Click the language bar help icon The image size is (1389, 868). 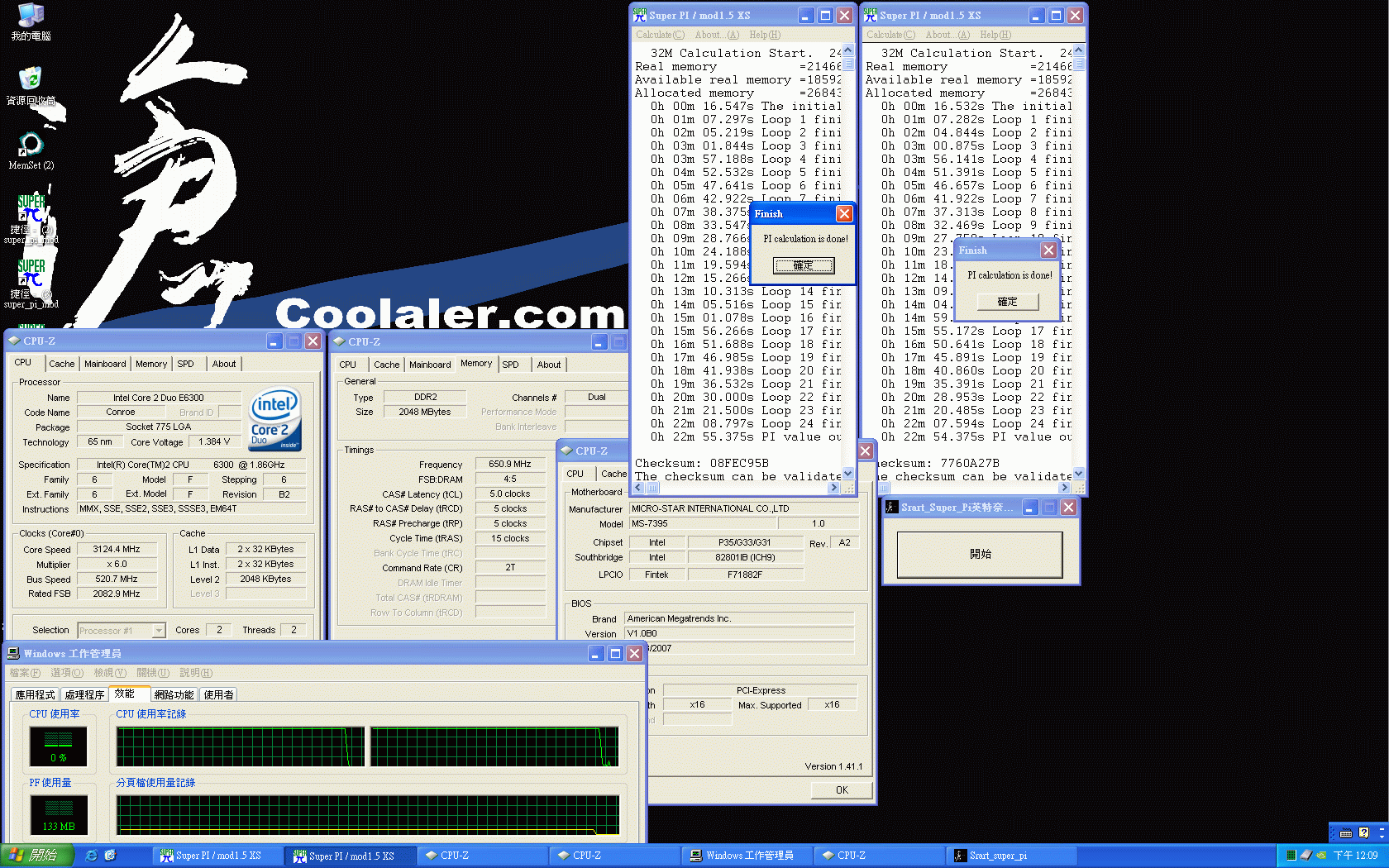click(1363, 833)
